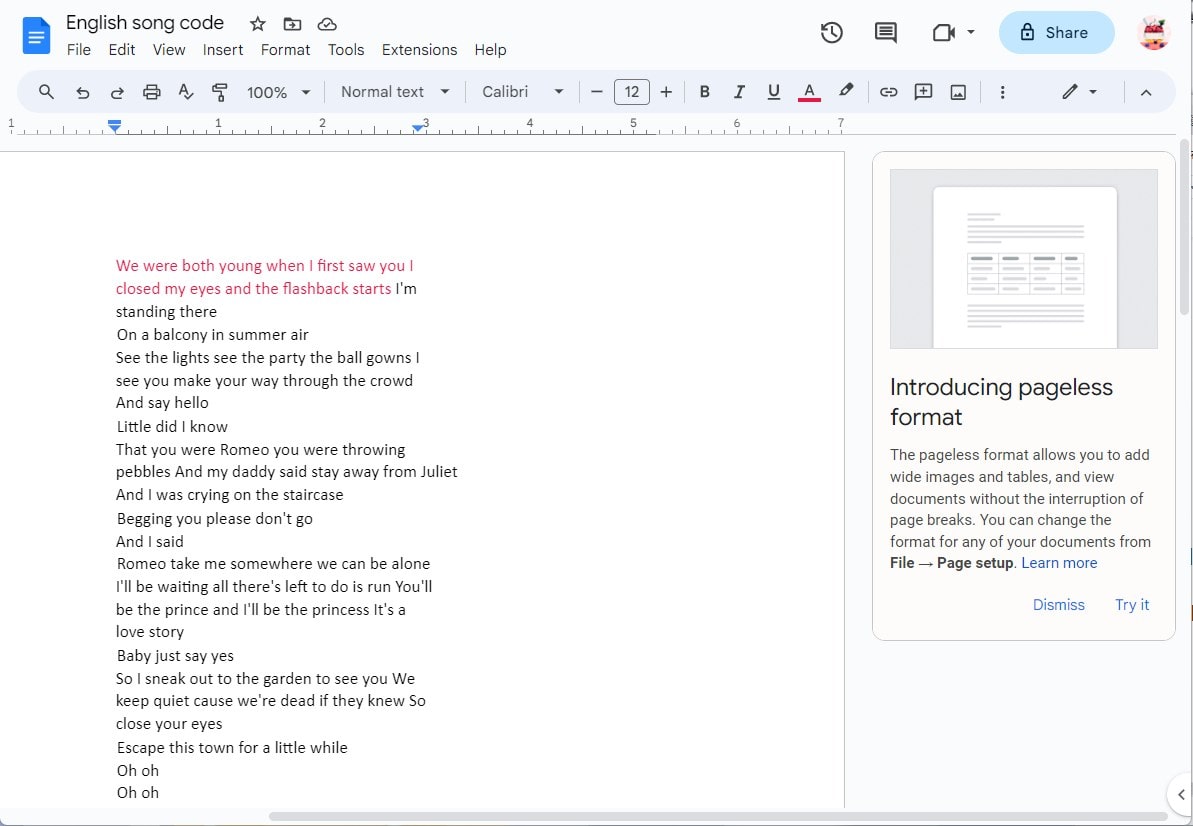
Task: Toggle bold formatting
Action: click(704, 91)
